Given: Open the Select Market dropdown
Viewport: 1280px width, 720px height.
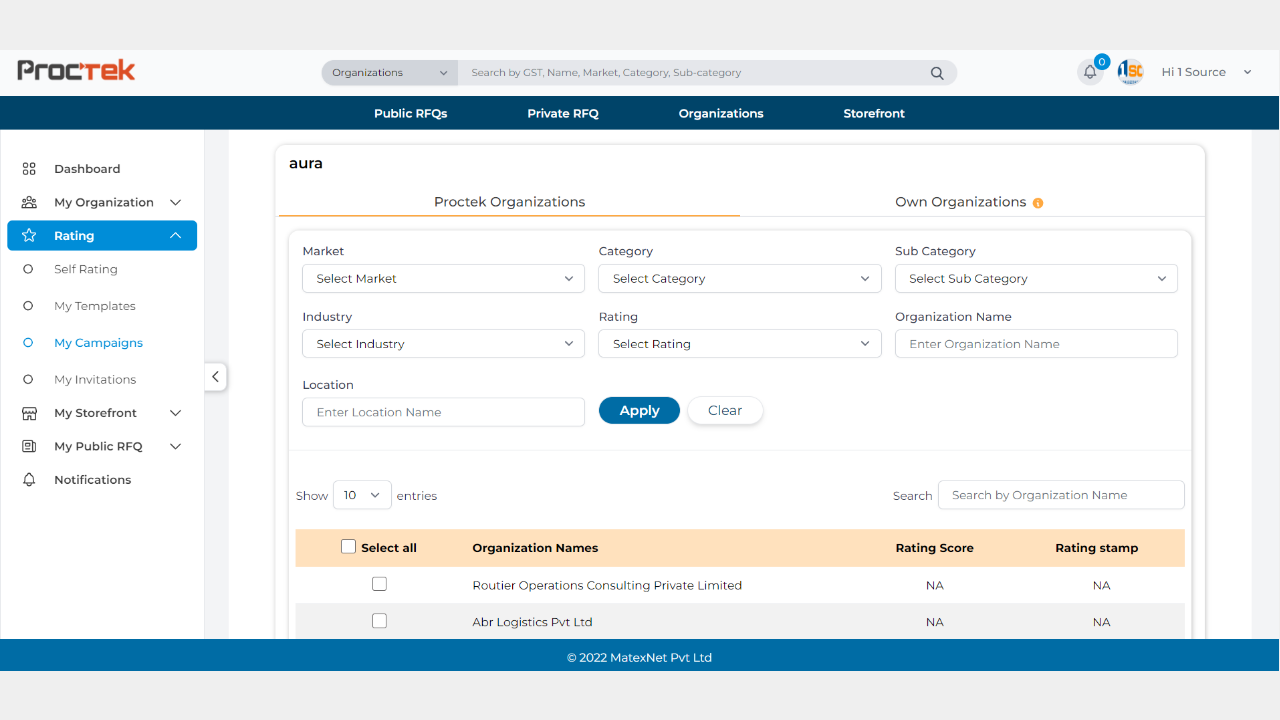Looking at the screenshot, I should pos(443,279).
